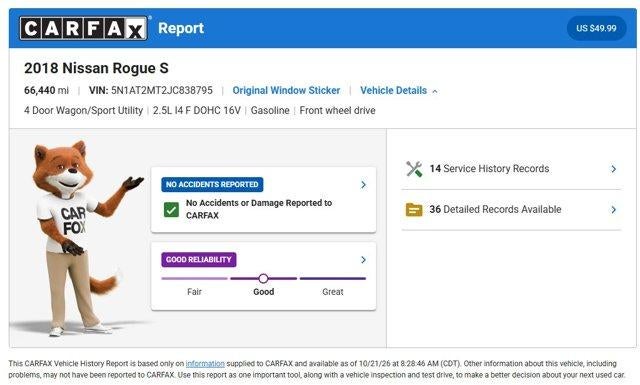This screenshot has width=640, height=385.
Task: Click the reliability slider handle at Good
Action: (x=263, y=278)
